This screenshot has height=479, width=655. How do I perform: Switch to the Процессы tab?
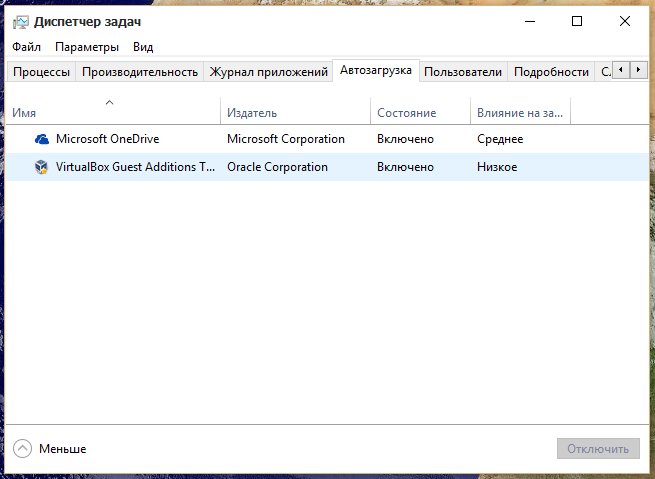coord(41,72)
